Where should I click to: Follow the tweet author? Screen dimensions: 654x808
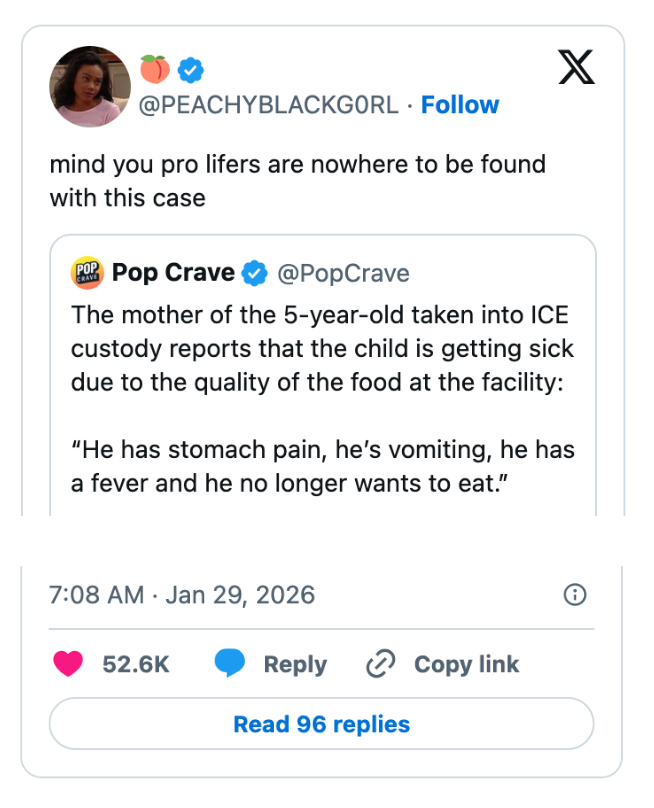(460, 105)
